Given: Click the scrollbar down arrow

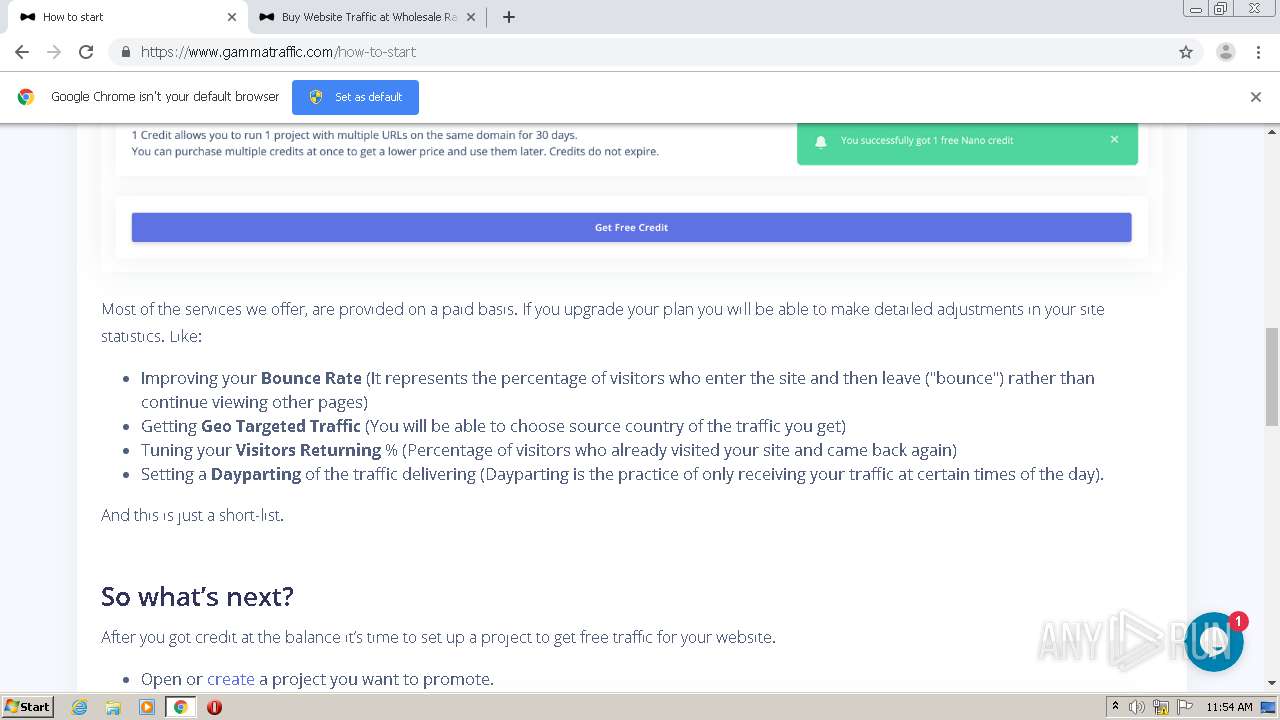Looking at the screenshot, I should (1272, 683).
